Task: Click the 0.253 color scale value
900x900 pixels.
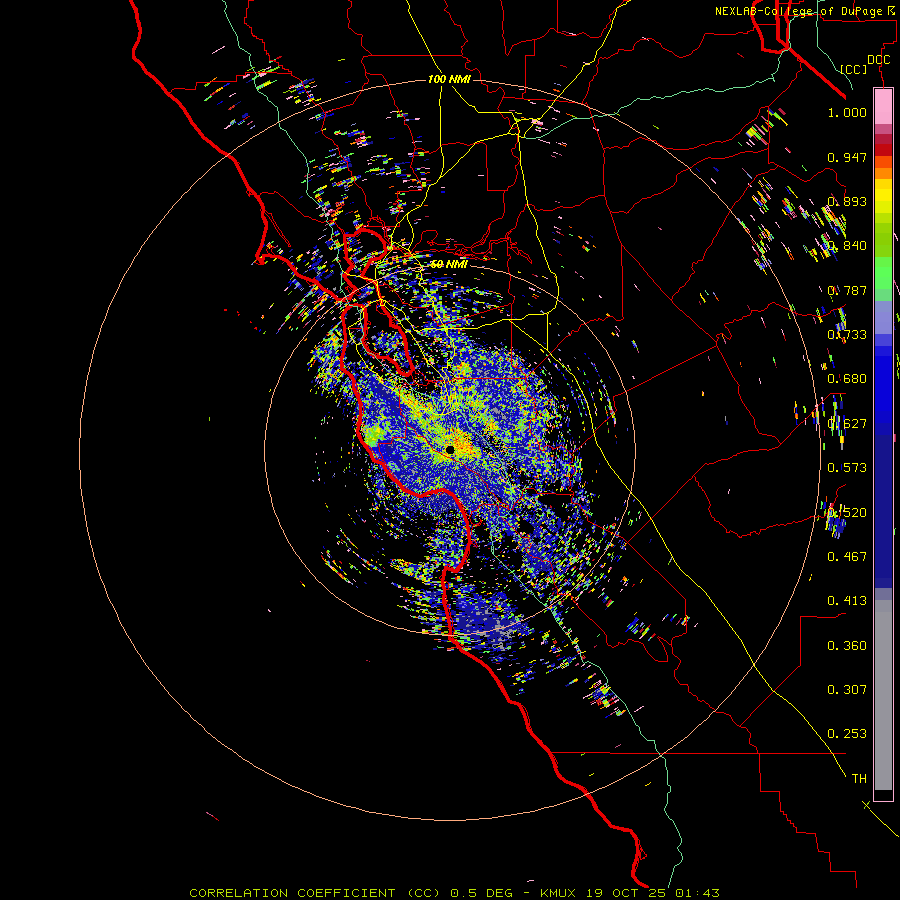Action: 847,734
